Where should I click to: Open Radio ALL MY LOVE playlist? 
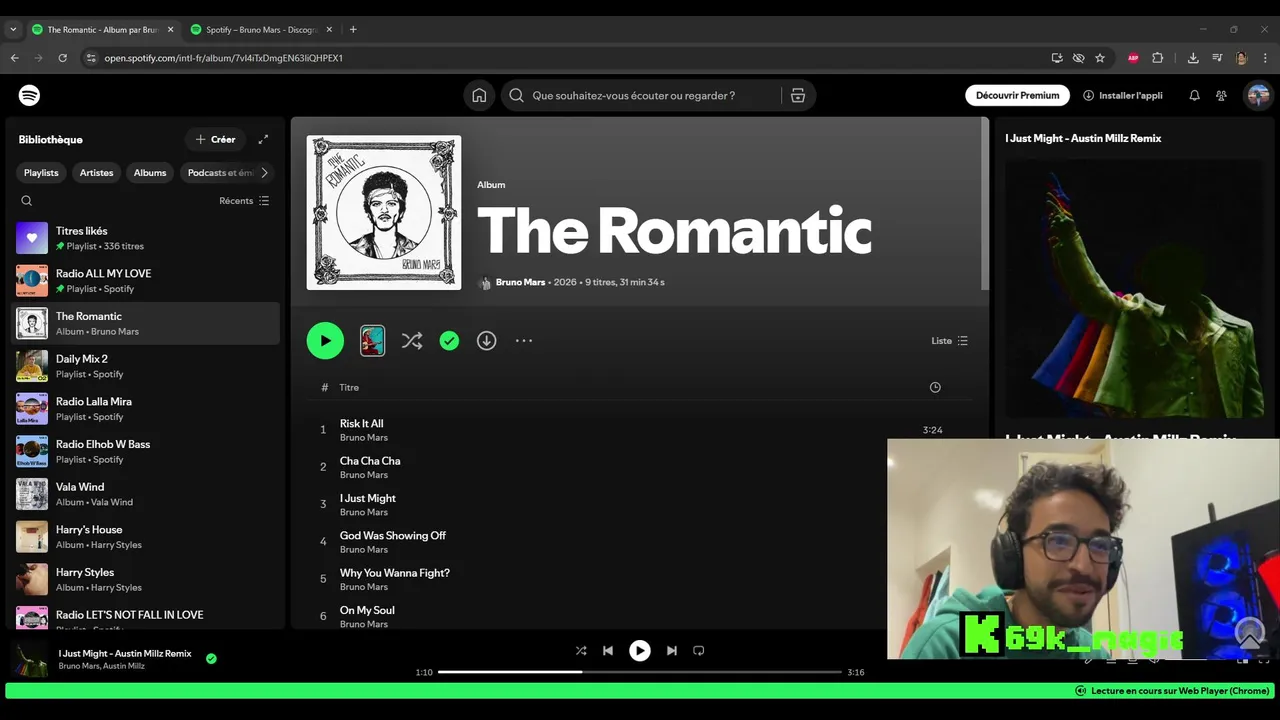(x=146, y=281)
